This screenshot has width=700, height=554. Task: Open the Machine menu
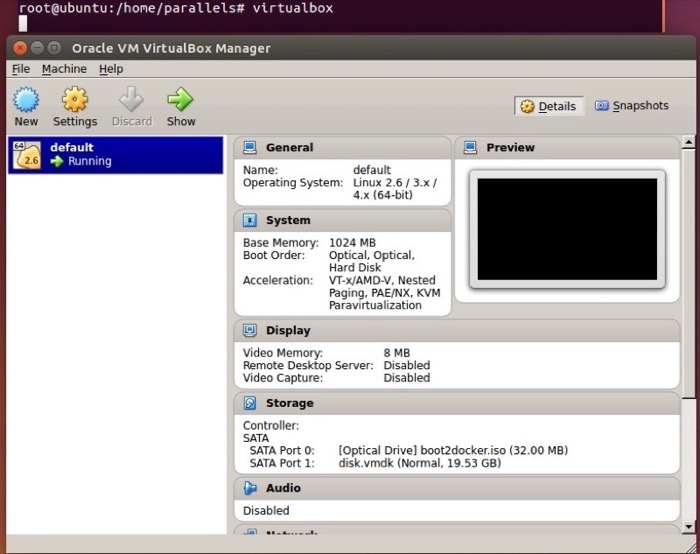[64, 69]
